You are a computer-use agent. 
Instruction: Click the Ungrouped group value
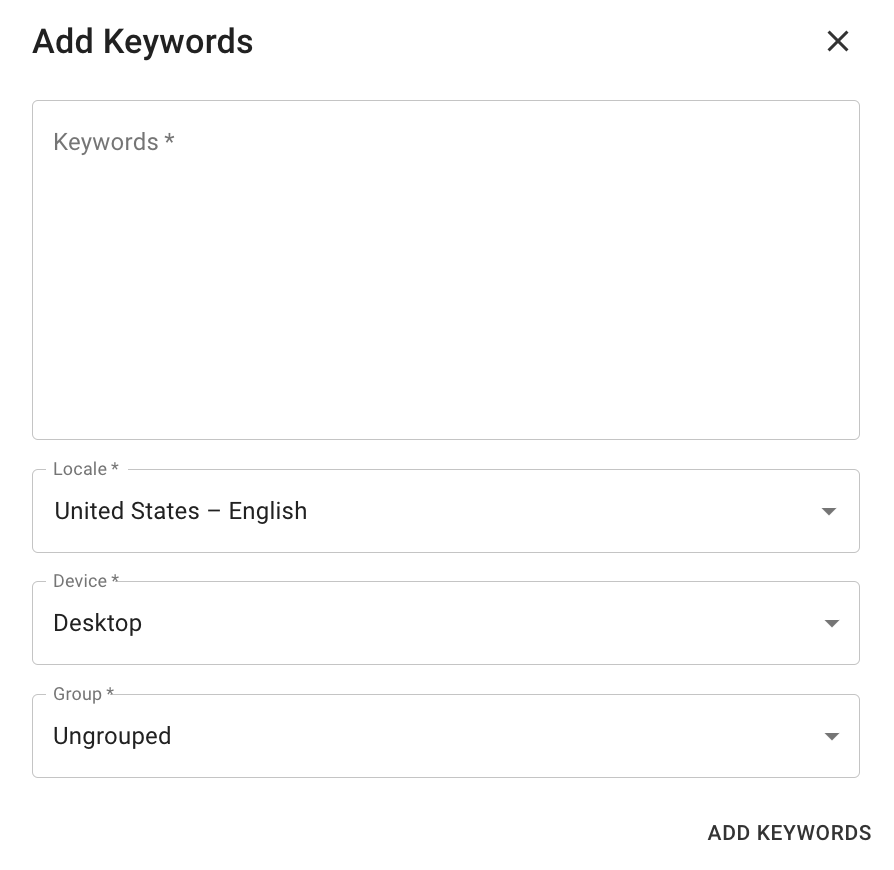(x=112, y=736)
